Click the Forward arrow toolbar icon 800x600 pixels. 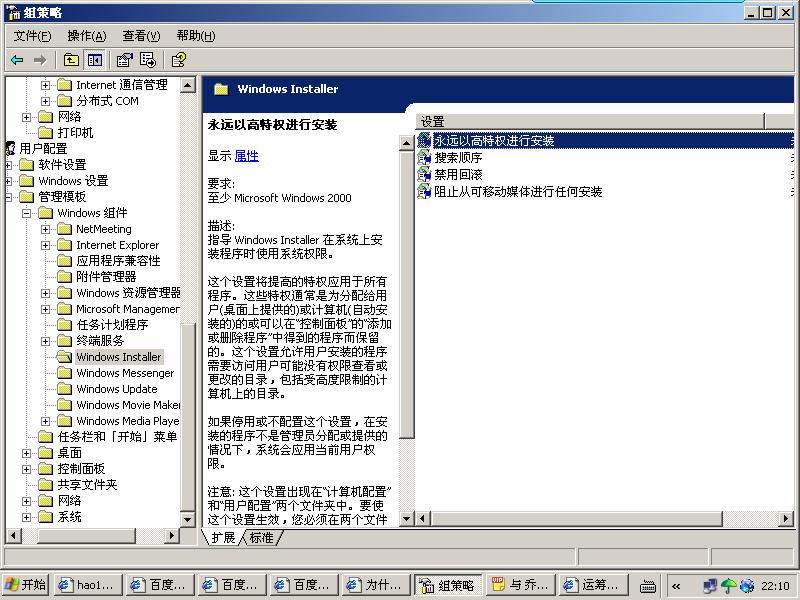40,60
